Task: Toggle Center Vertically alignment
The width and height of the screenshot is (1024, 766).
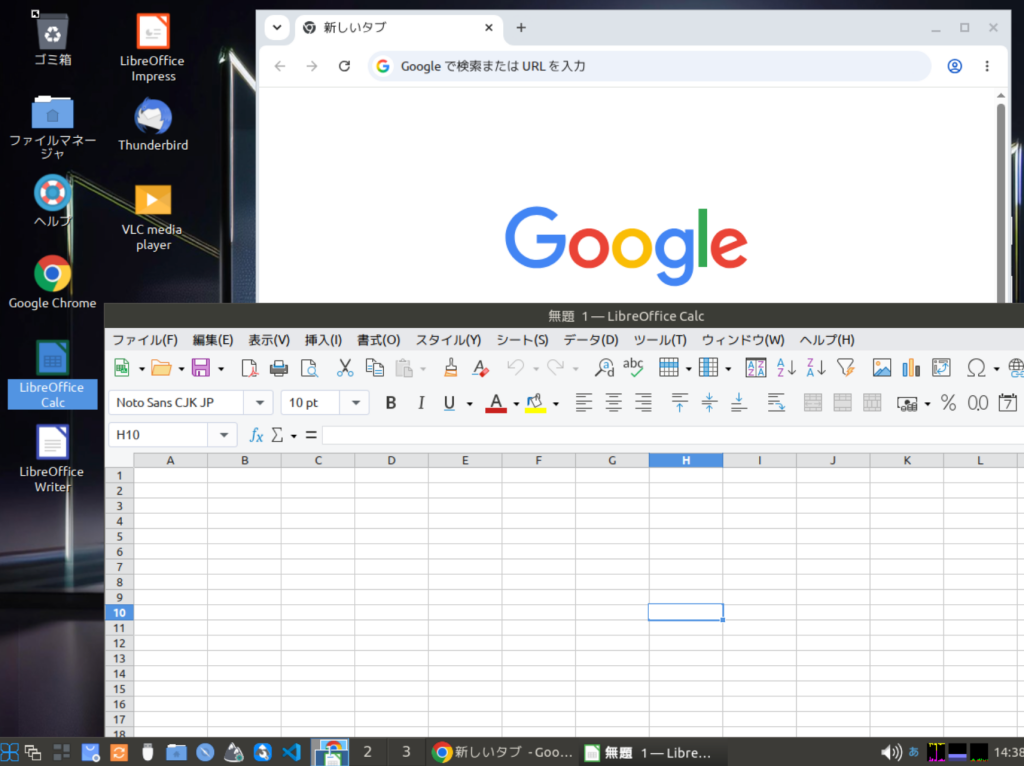Action: [x=709, y=403]
